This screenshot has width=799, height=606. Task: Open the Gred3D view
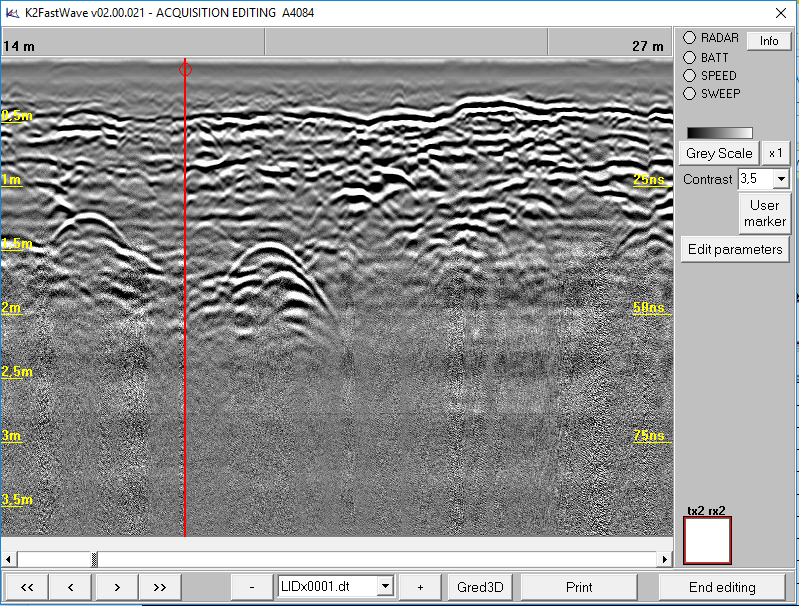[480, 587]
